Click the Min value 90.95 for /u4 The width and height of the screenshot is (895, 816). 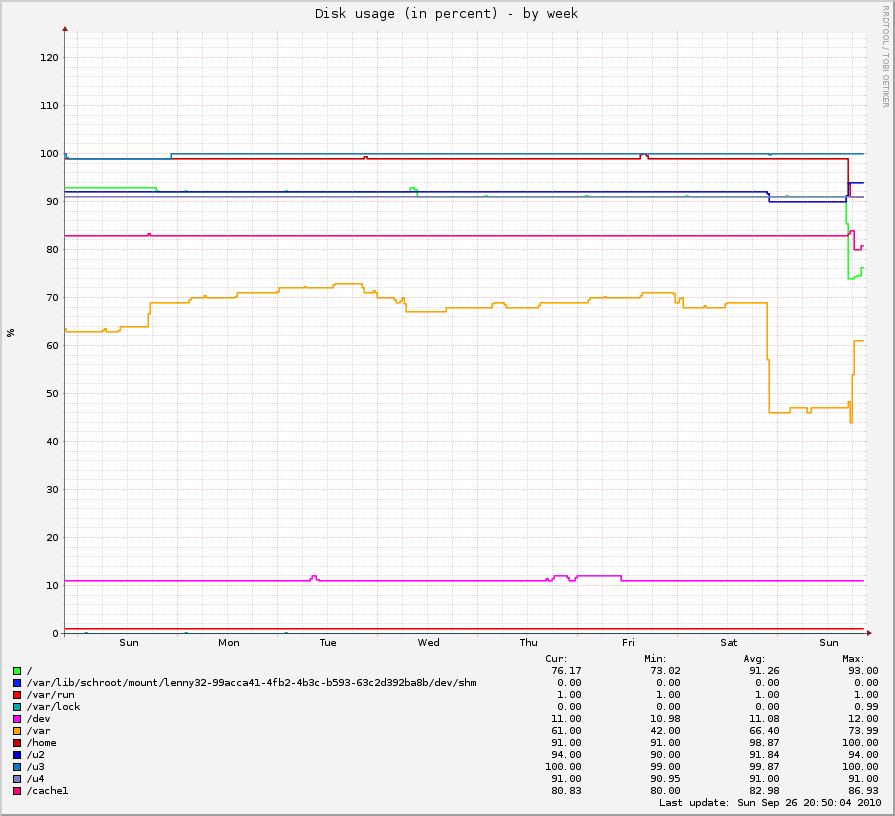pos(665,779)
